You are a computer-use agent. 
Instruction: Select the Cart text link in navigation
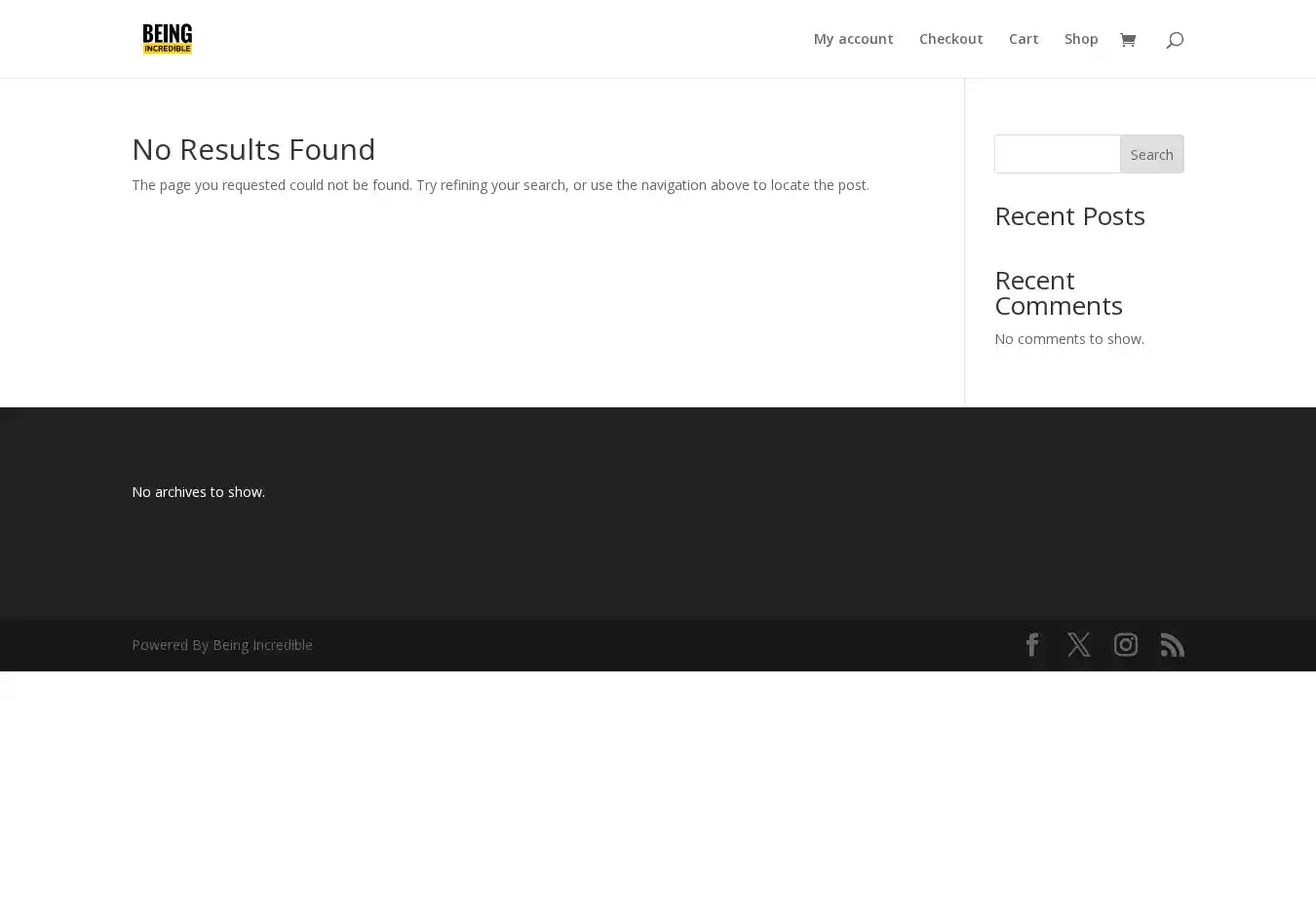(x=1023, y=39)
